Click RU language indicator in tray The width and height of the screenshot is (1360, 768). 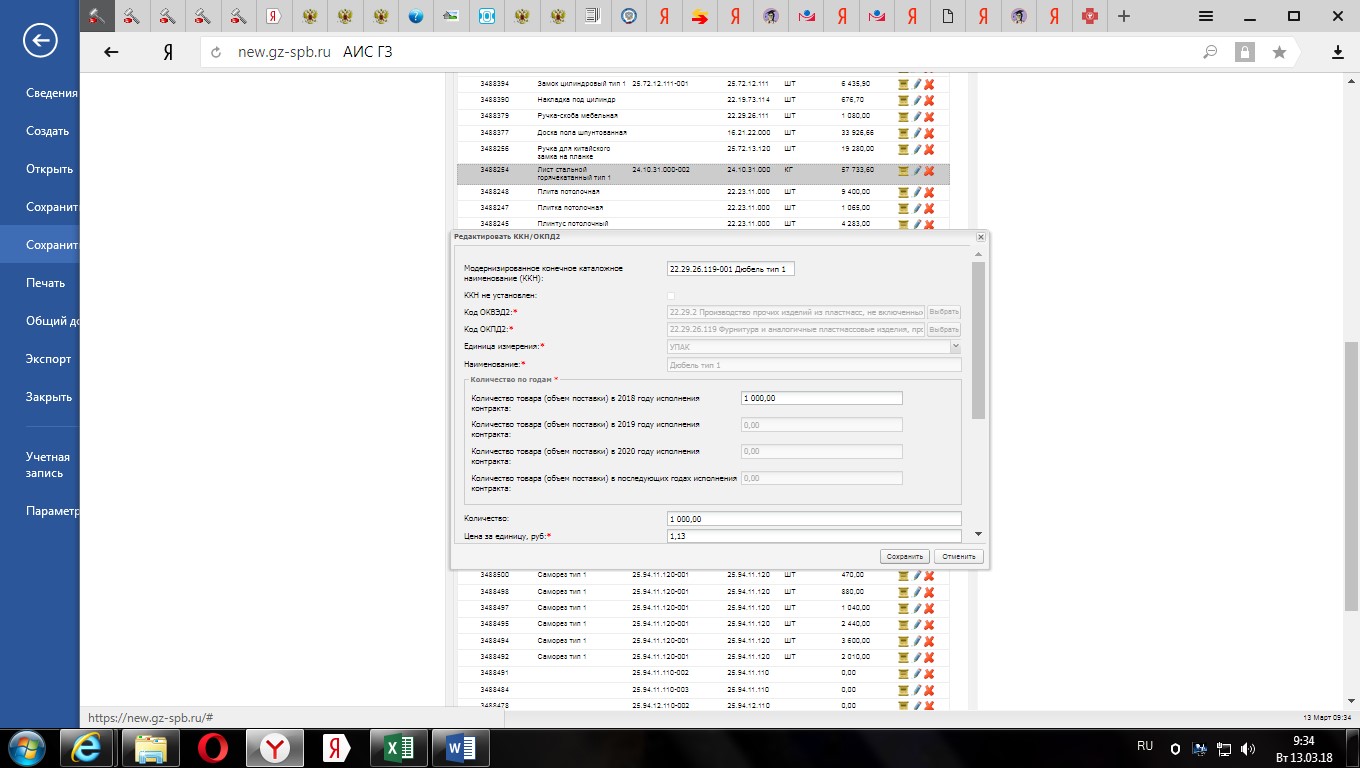(x=1145, y=746)
